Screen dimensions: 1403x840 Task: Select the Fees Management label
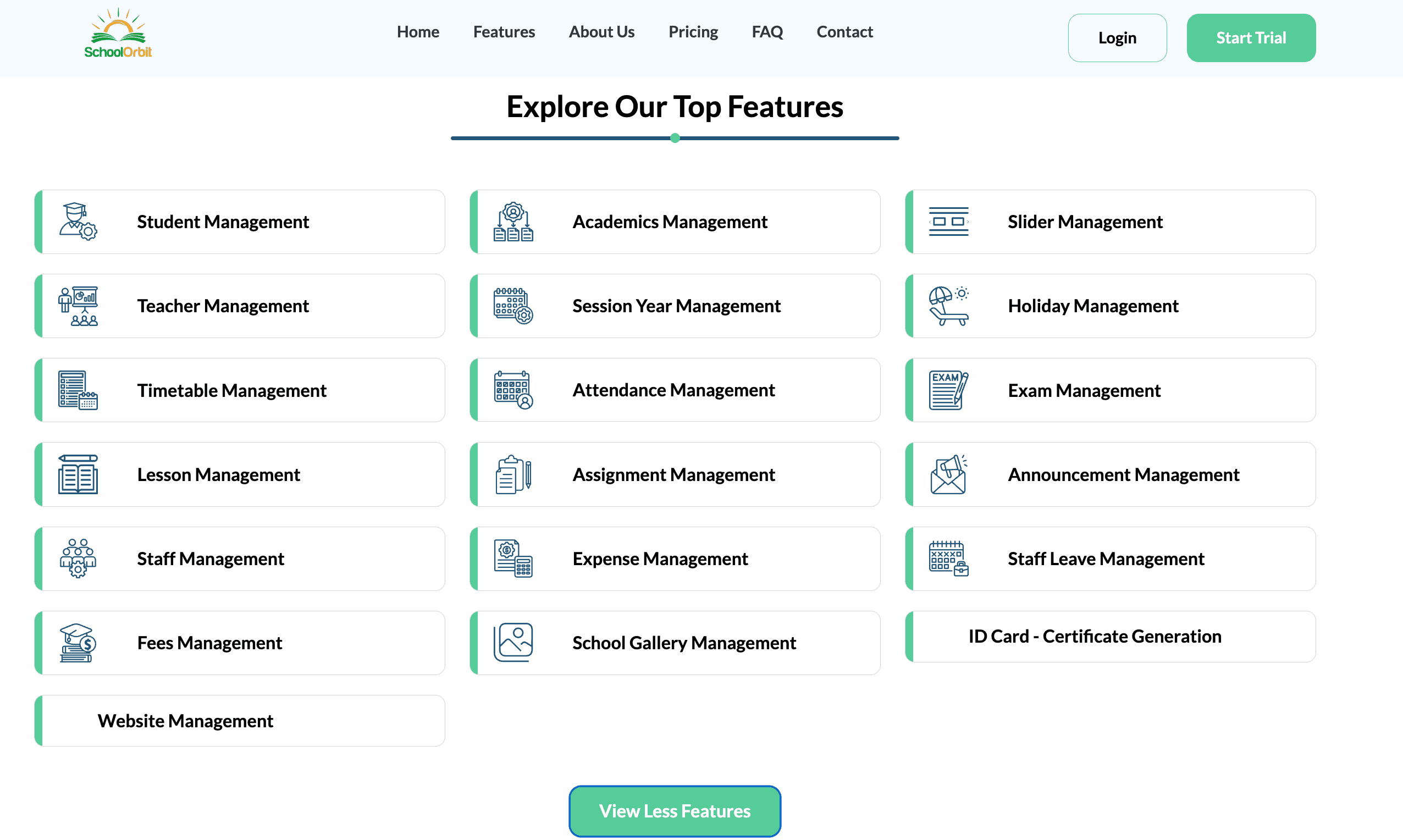click(209, 643)
